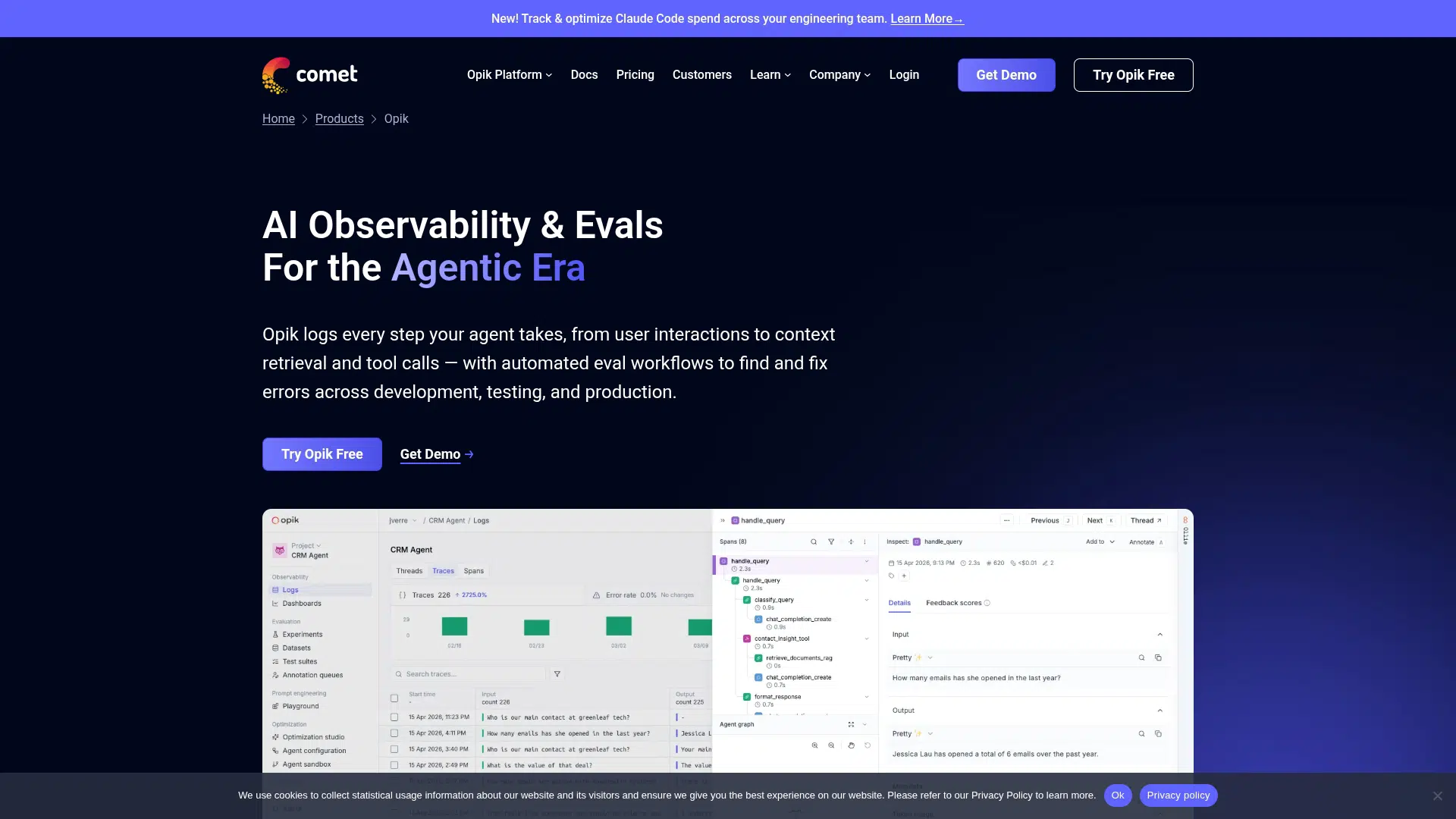
Task: Open the Add to dropdown
Action: 1100,542
